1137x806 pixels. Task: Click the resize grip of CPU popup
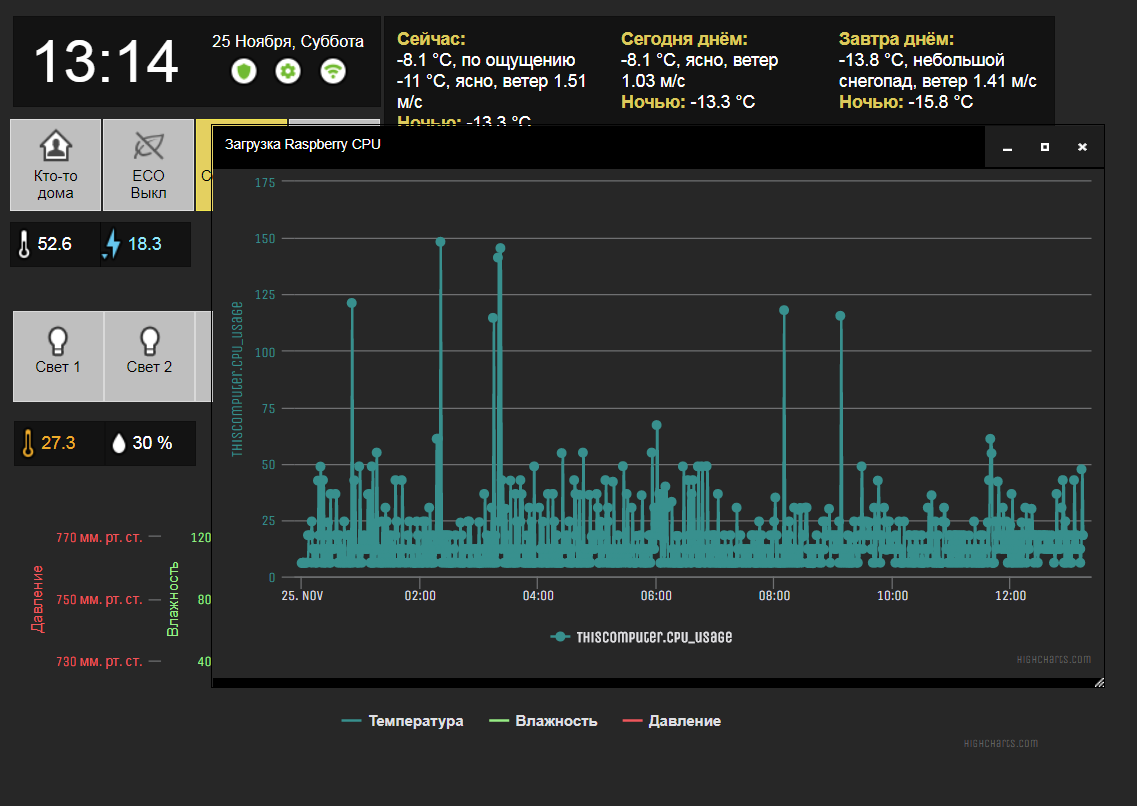1099,682
